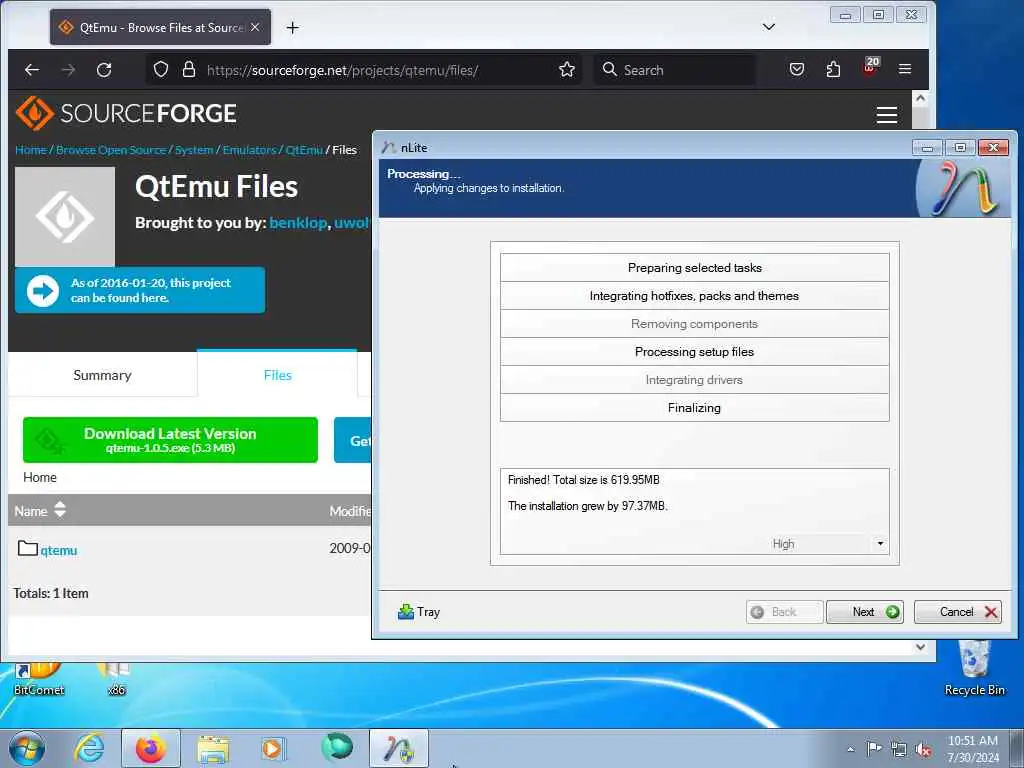The height and width of the screenshot is (768, 1024).
Task: Visit contributor benklop's profile
Action: coord(298,223)
